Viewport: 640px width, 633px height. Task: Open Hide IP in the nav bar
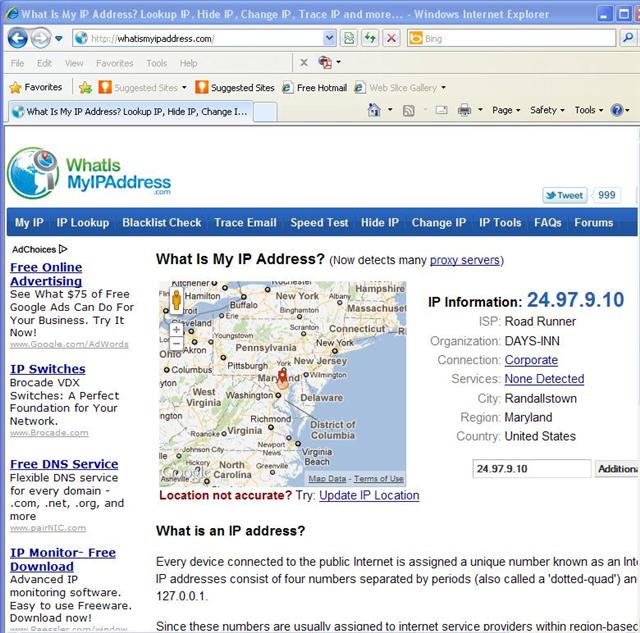[x=380, y=222]
